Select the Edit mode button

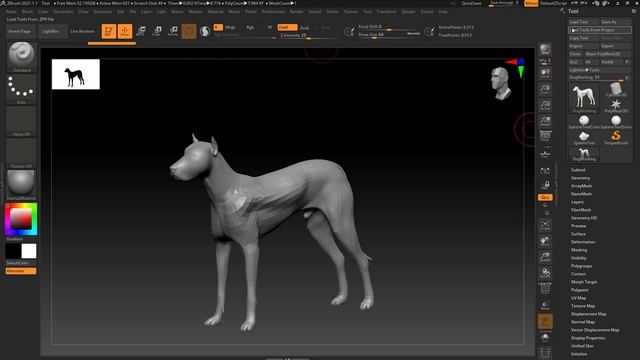coord(109,31)
